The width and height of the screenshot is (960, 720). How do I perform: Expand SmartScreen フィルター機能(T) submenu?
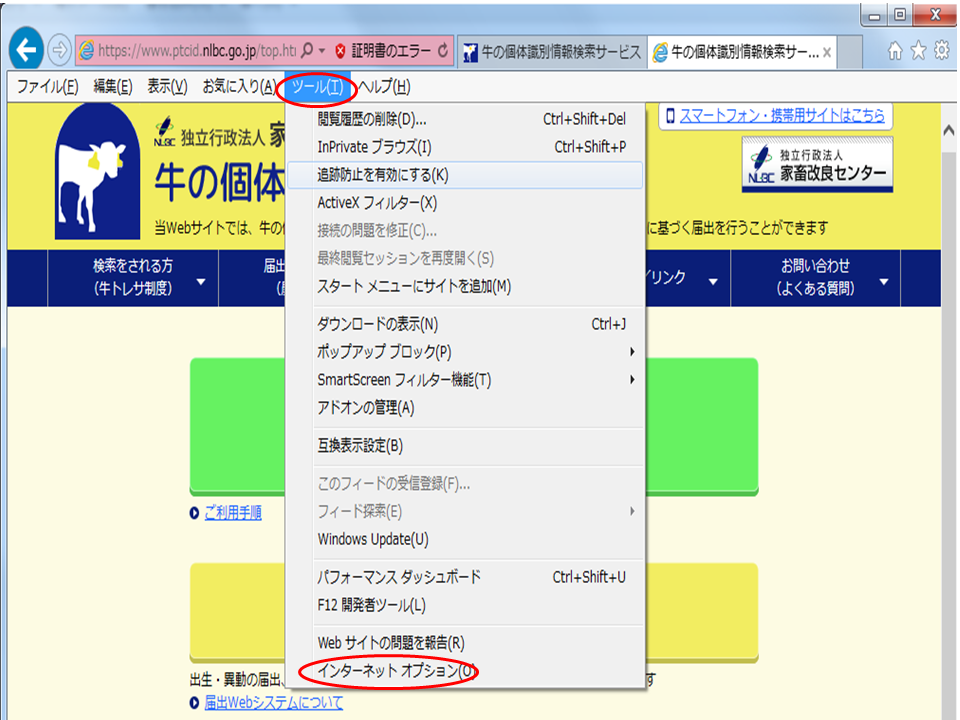tap(465, 380)
